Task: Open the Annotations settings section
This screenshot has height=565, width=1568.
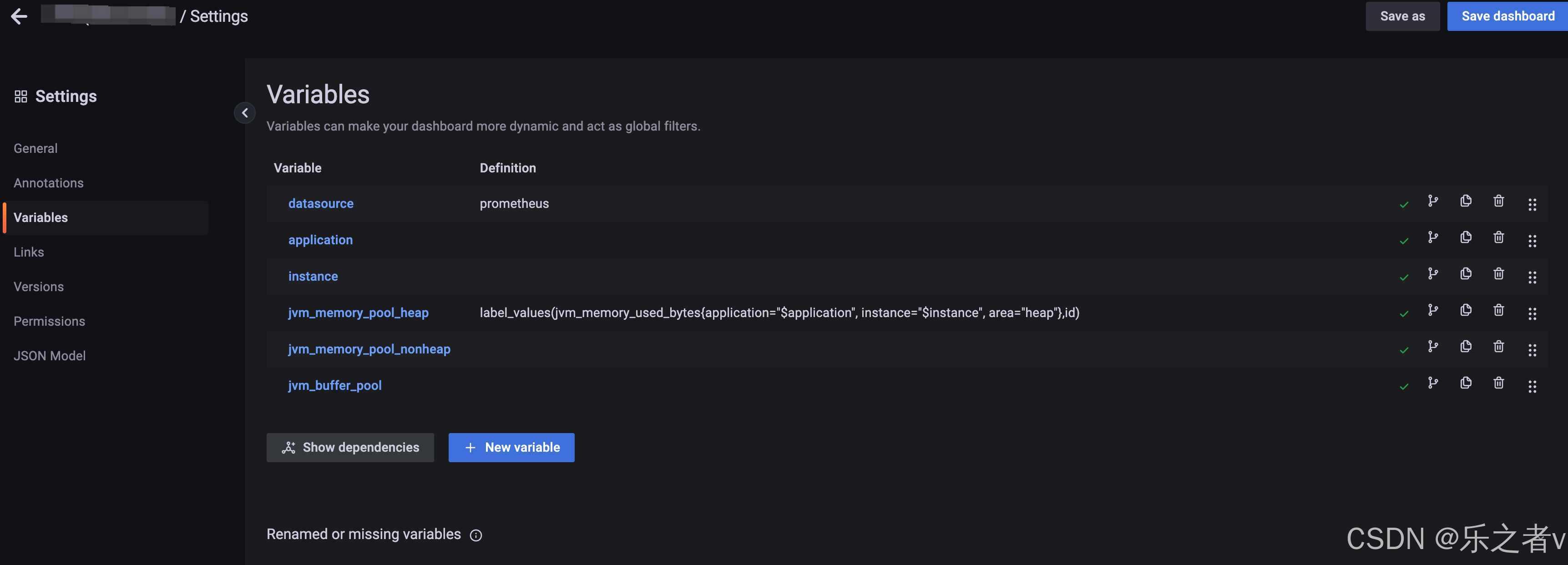Action: click(49, 183)
